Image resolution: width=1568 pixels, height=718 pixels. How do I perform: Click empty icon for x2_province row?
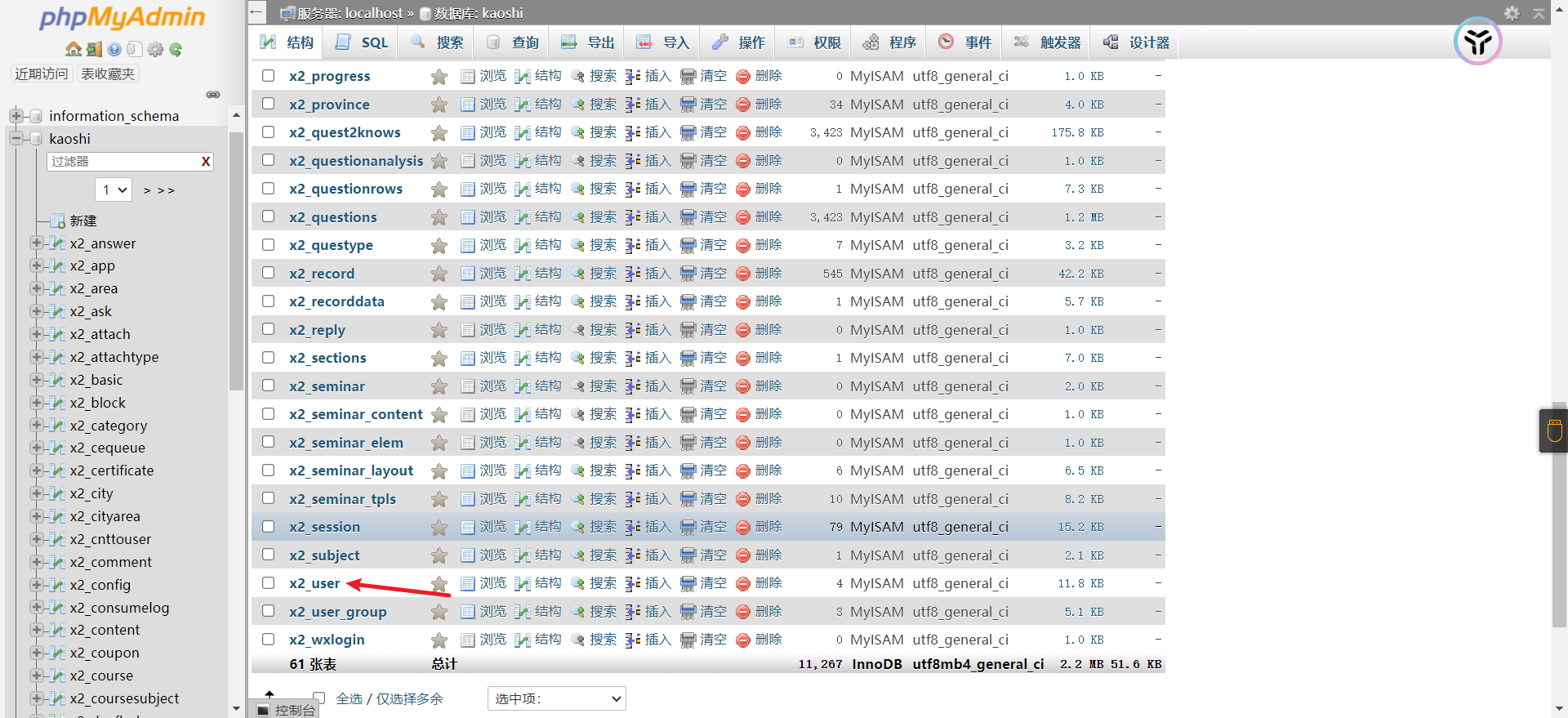688,105
